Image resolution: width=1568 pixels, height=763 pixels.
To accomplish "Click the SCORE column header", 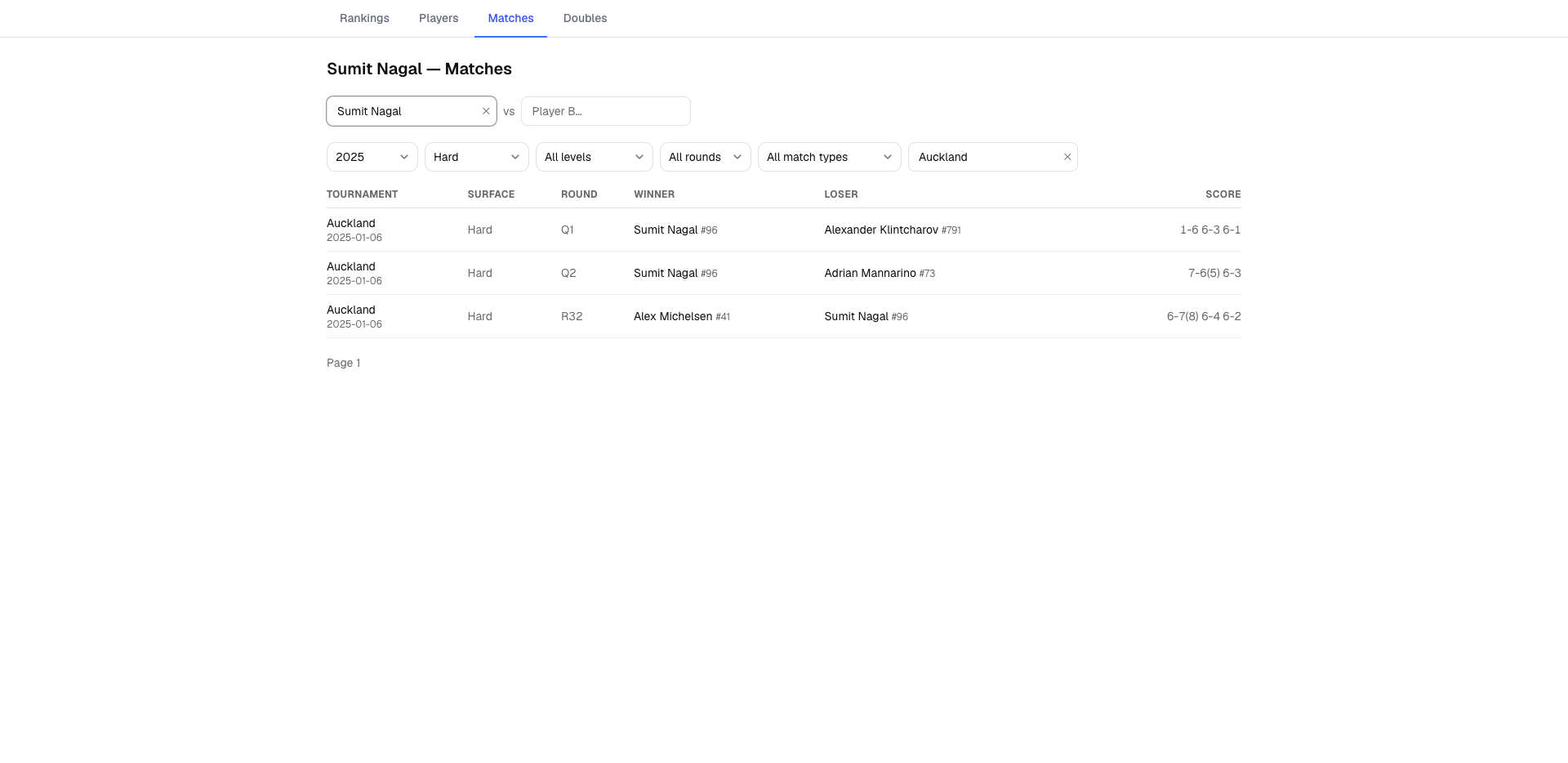I will 1223,194.
